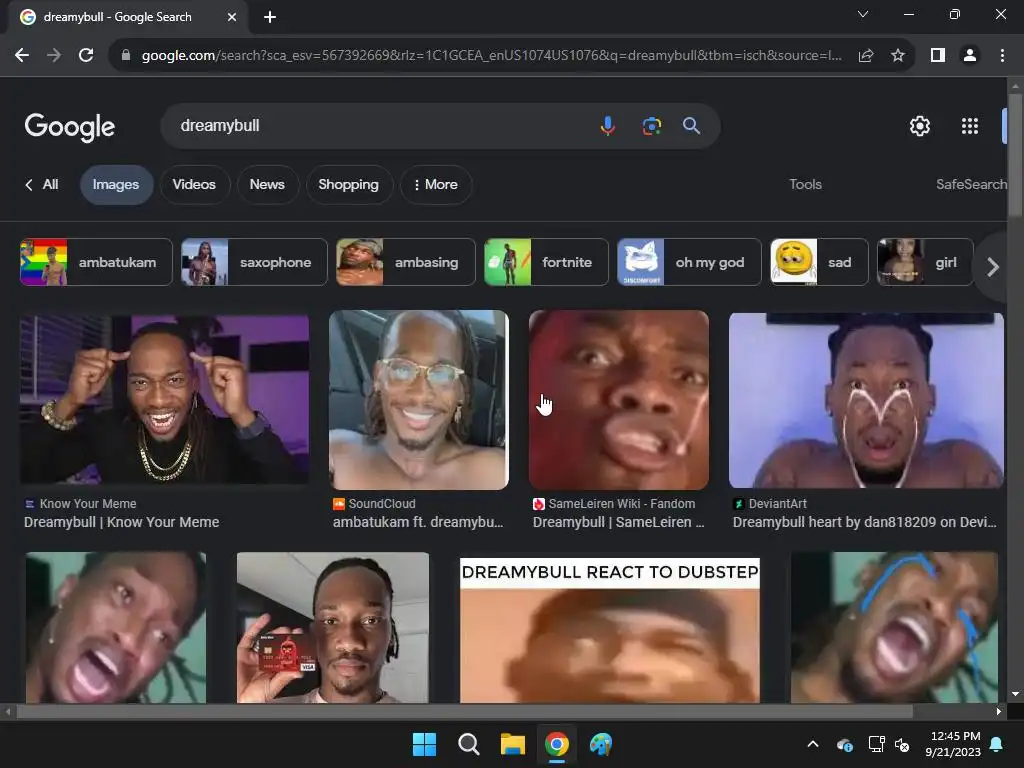Open Google quick settings gear

pyautogui.click(x=920, y=126)
